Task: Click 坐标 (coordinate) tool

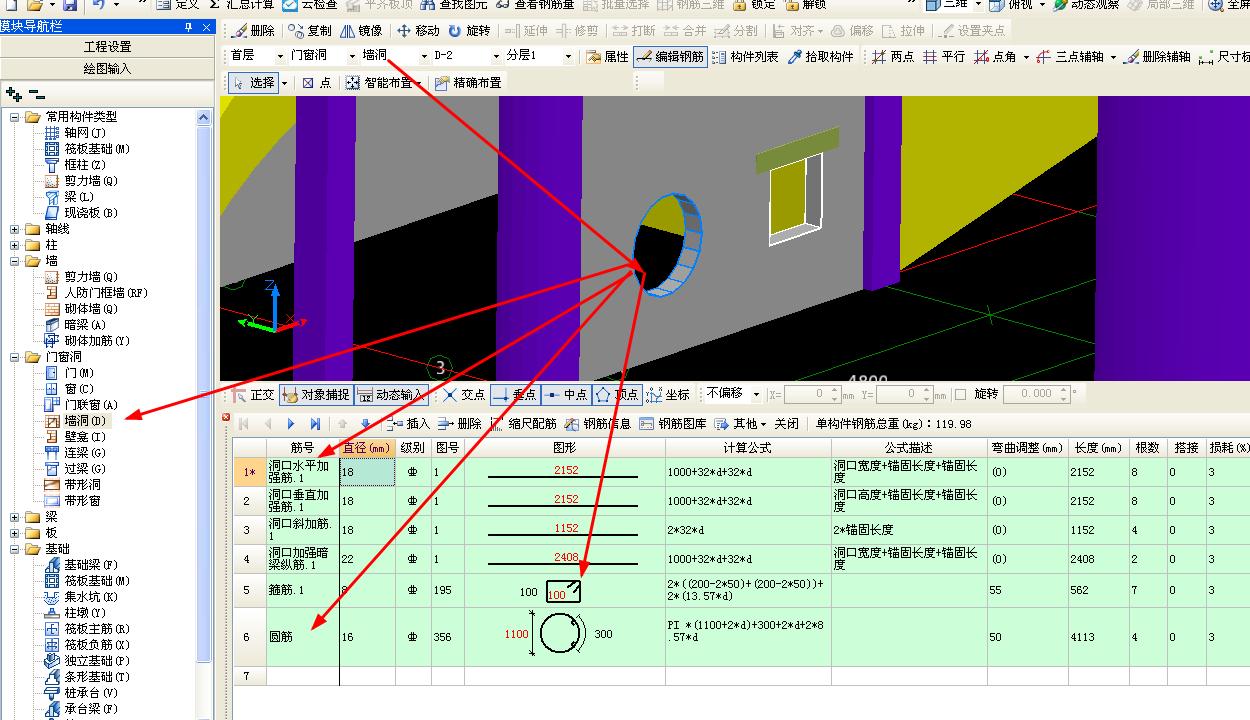Action: point(668,395)
